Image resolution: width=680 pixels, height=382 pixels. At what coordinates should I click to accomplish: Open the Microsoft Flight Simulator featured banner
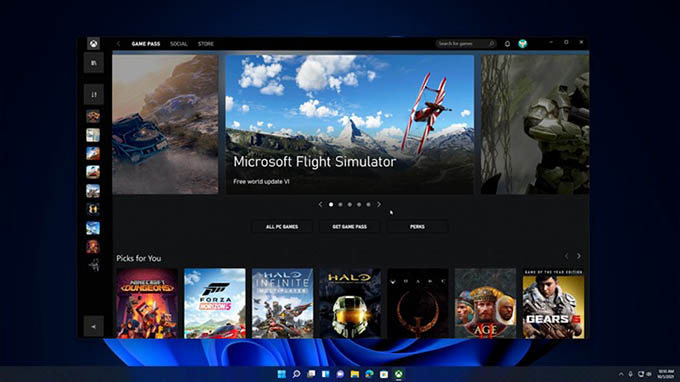(x=350, y=124)
